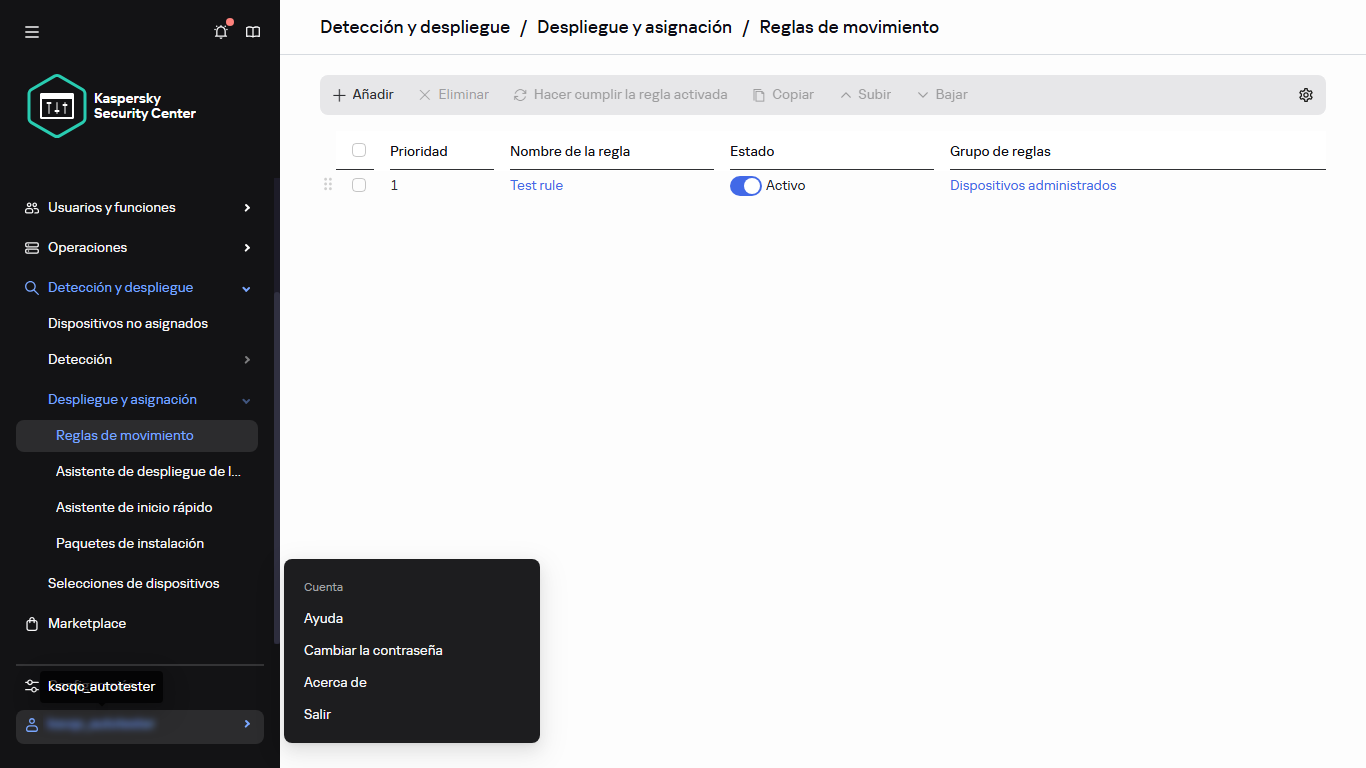Open the Test rule link
Viewport: 1366px width, 768px height.
(536, 185)
